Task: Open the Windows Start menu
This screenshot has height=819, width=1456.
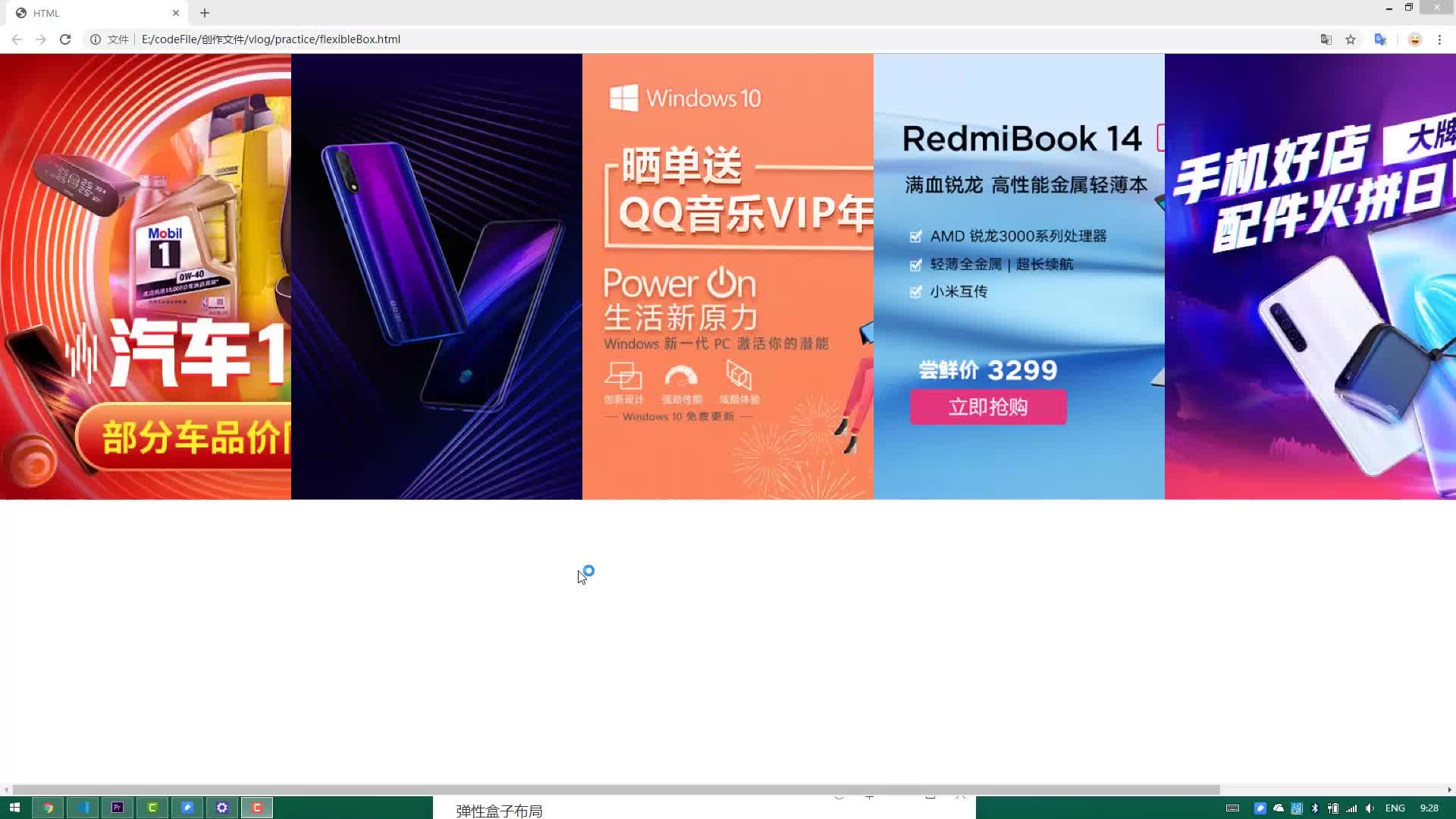Action: coord(14,808)
